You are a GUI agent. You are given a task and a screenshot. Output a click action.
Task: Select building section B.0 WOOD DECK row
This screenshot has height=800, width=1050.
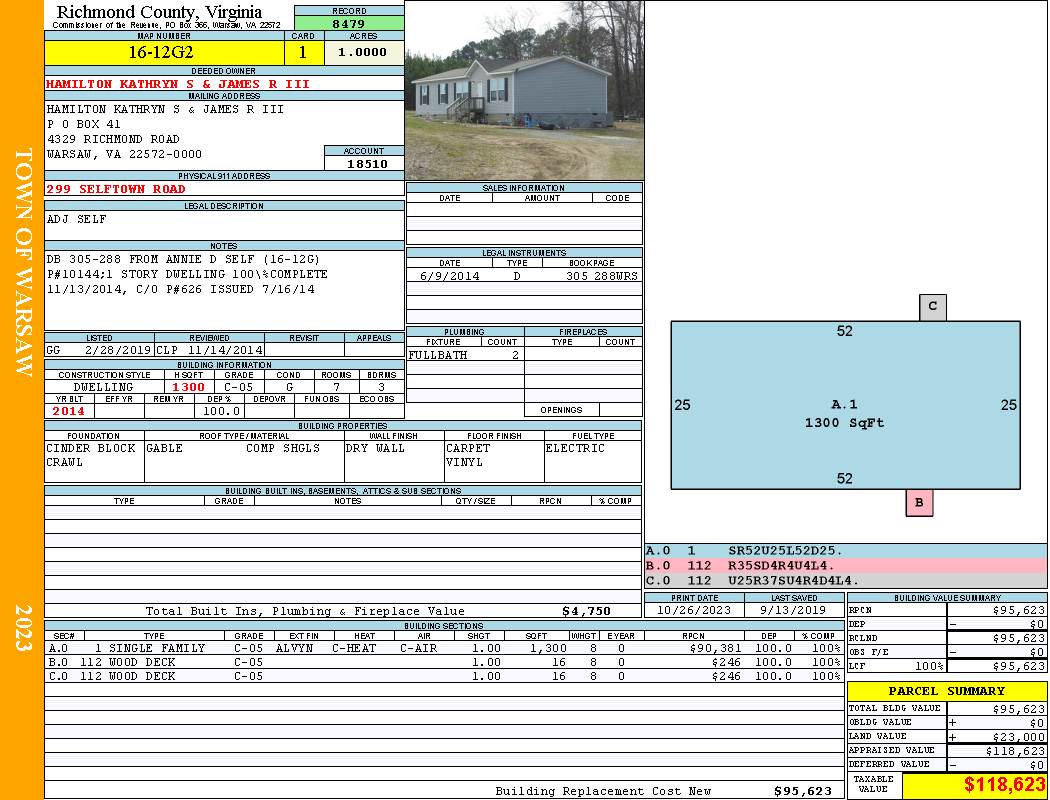(x=445, y=662)
